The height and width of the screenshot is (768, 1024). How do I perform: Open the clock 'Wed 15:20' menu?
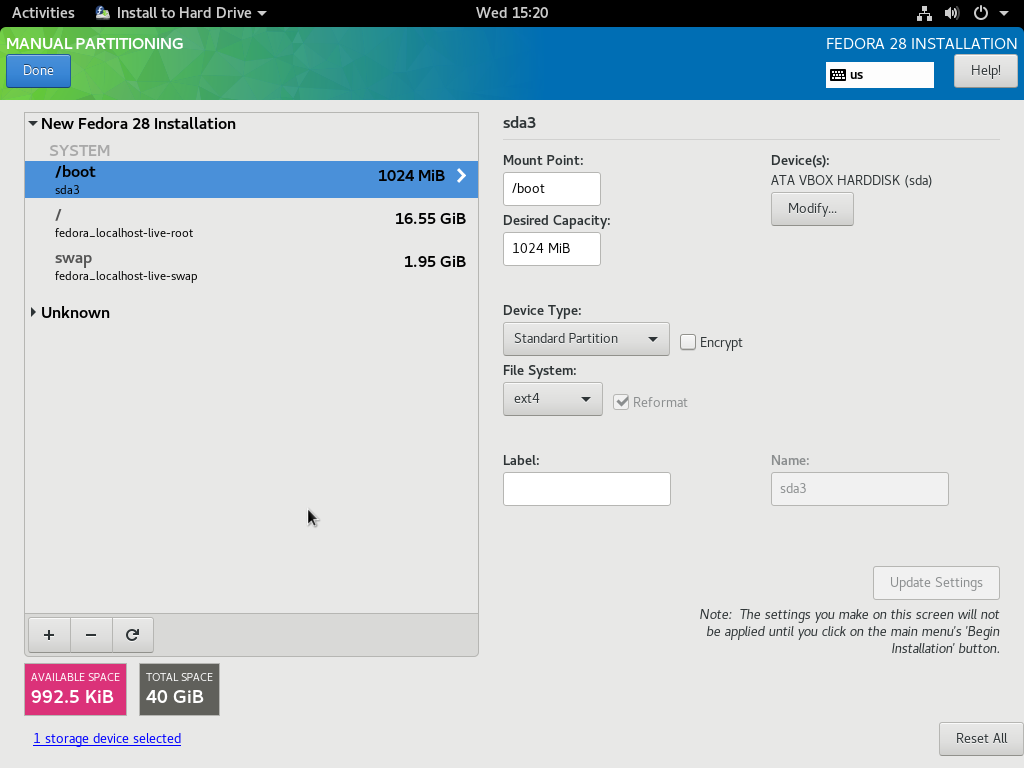point(512,13)
